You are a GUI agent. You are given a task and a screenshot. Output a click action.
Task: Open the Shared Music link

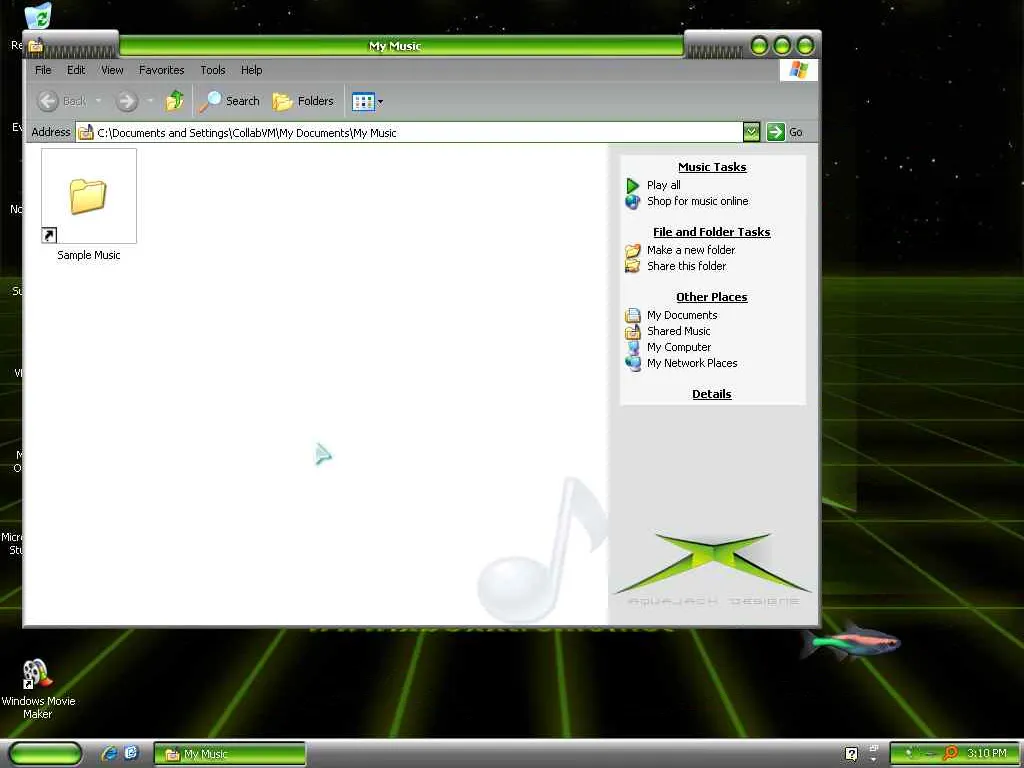click(679, 331)
